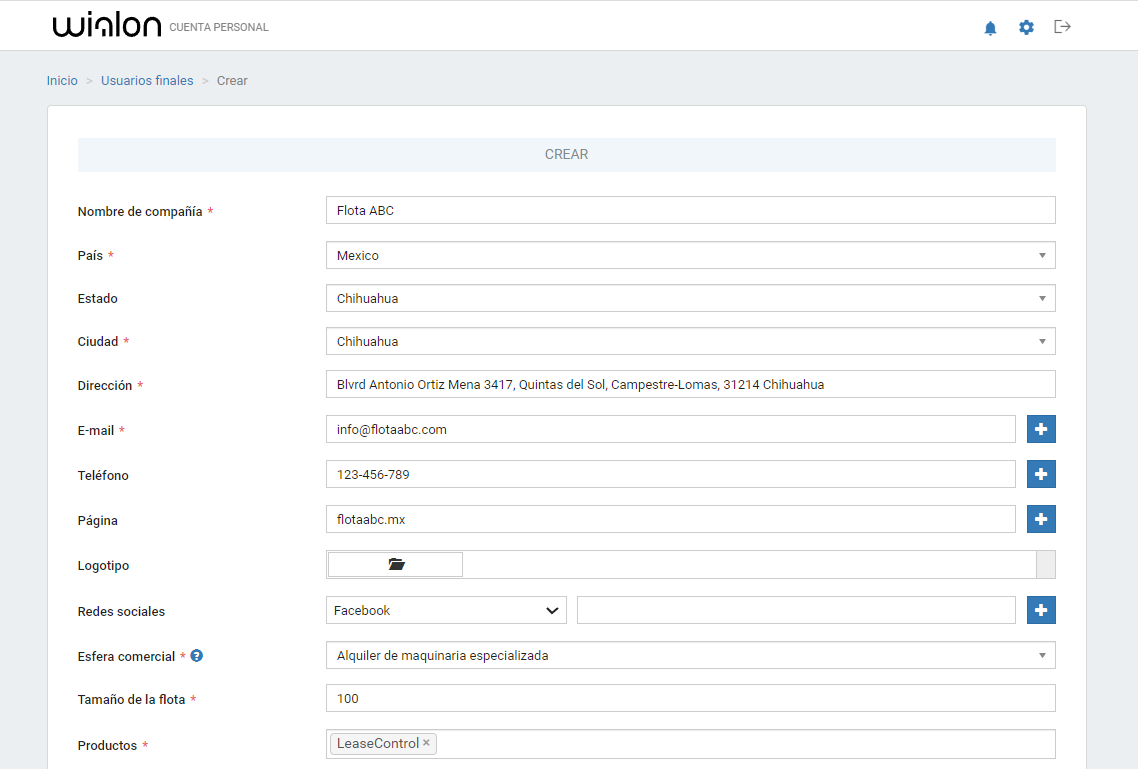Click the Wialon logo
The image size is (1138, 769).
coord(107,27)
